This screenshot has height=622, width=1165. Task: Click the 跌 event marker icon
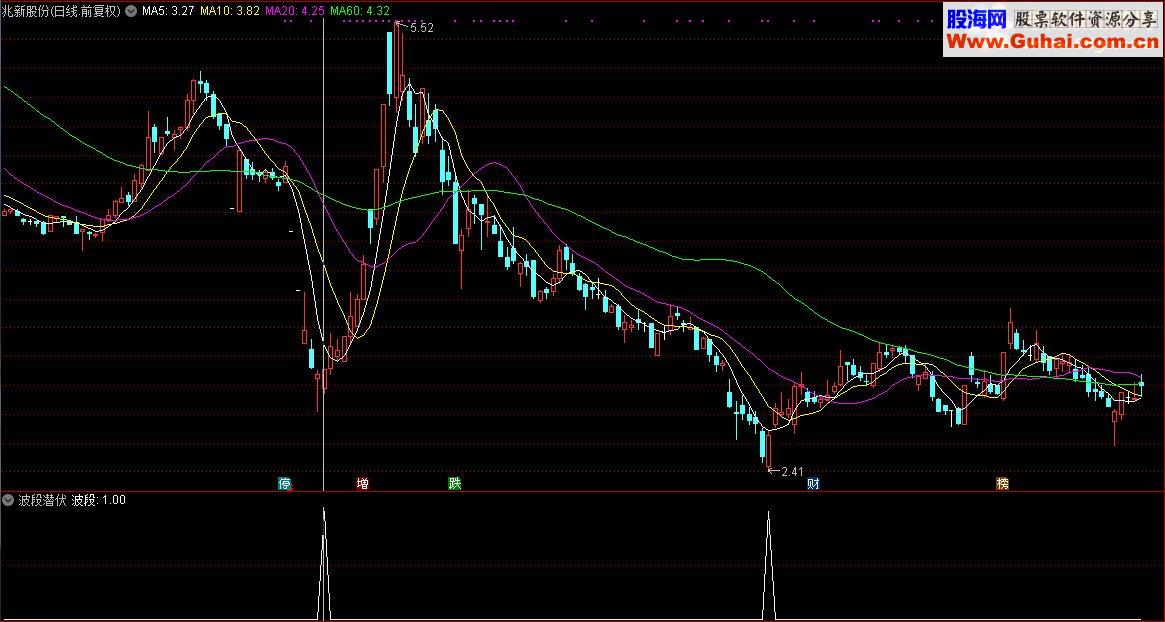(x=455, y=484)
